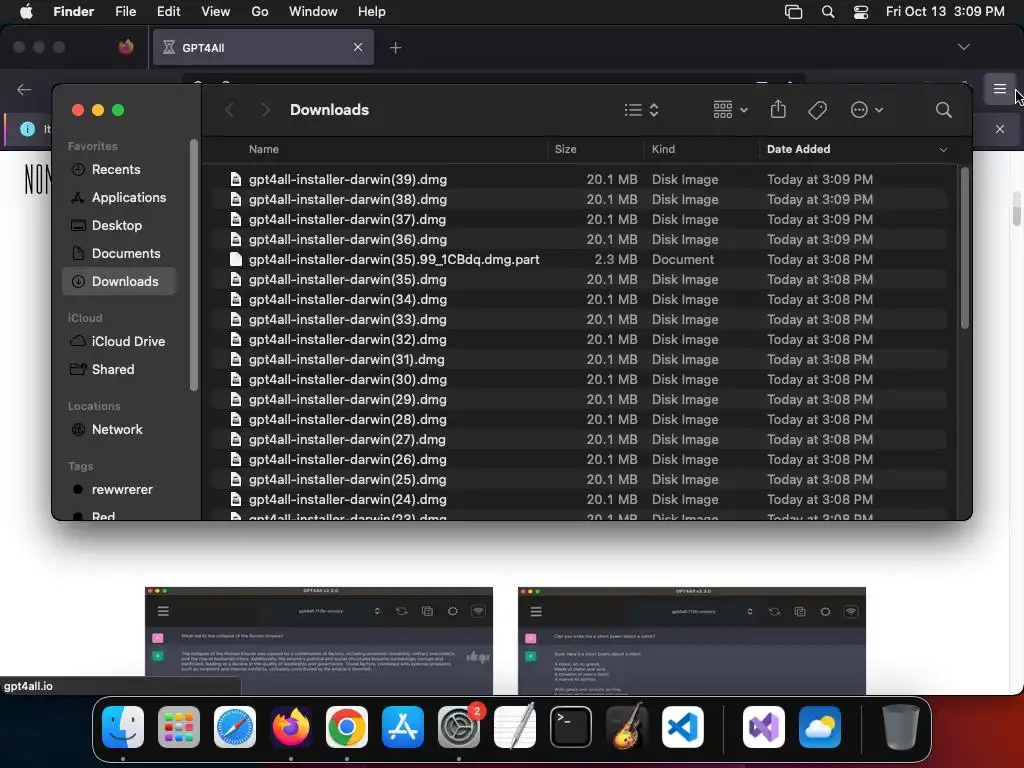Open the left GPT4All screenshot thumbnail

(x=319, y=641)
